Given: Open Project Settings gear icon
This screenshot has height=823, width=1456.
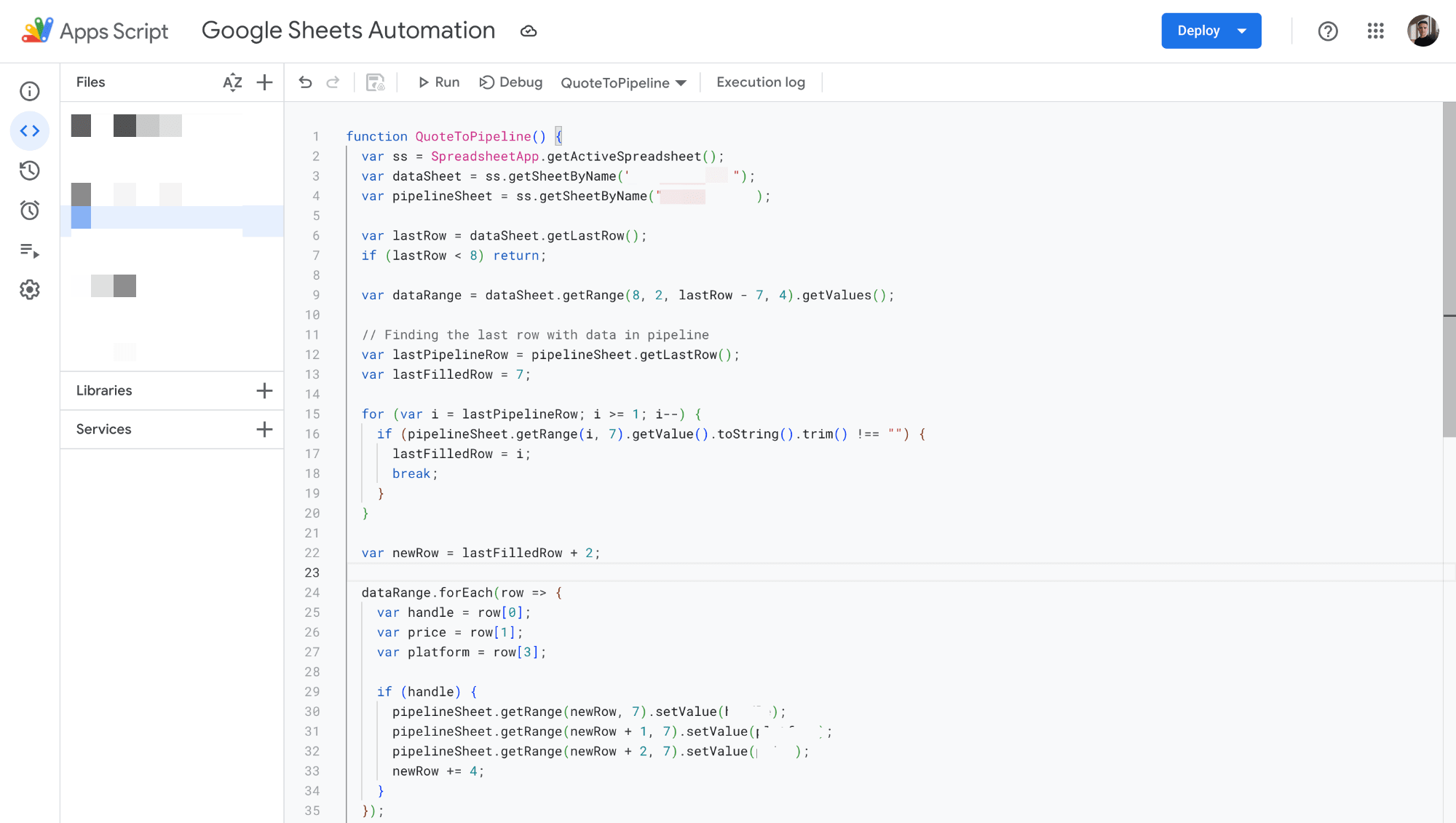Looking at the screenshot, I should [30, 290].
